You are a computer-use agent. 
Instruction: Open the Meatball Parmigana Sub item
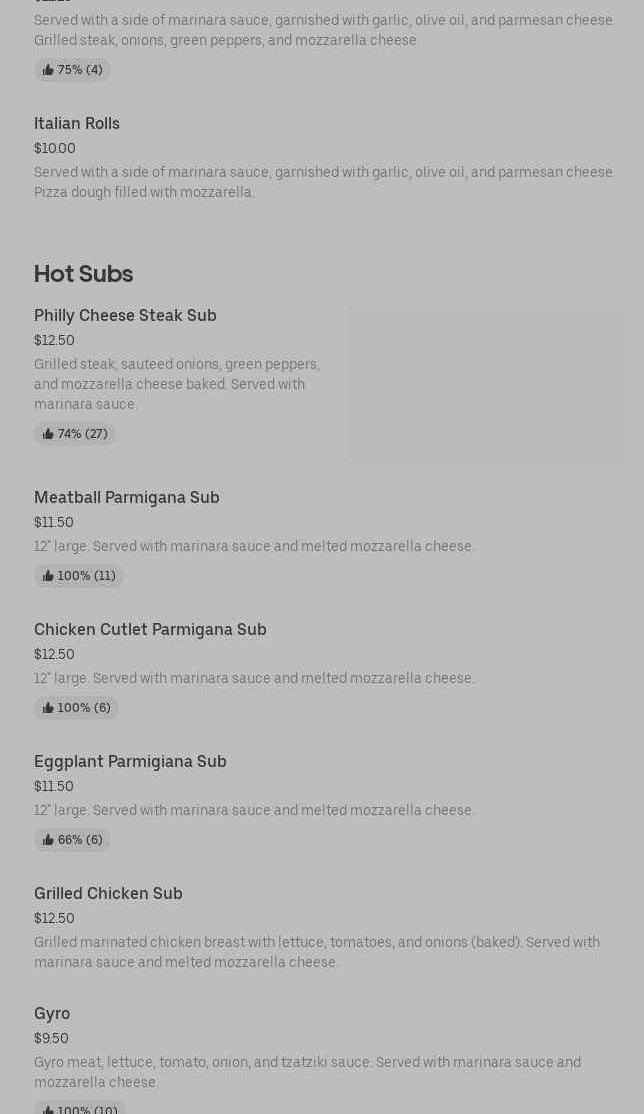click(127, 498)
